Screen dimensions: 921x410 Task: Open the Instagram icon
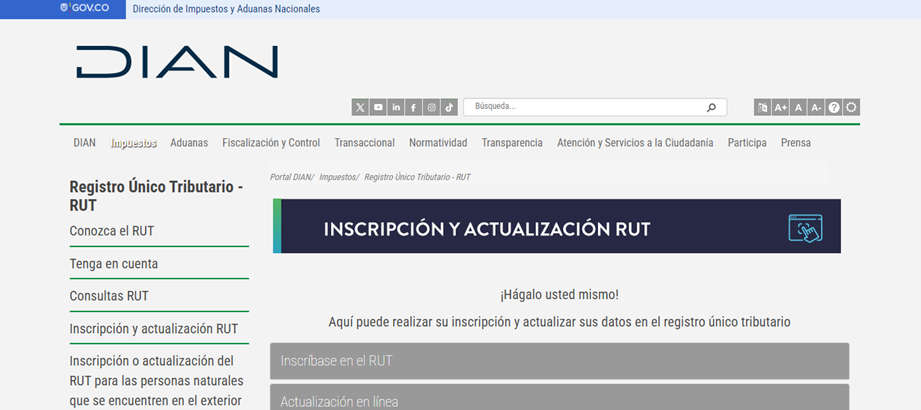pyautogui.click(x=431, y=107)
